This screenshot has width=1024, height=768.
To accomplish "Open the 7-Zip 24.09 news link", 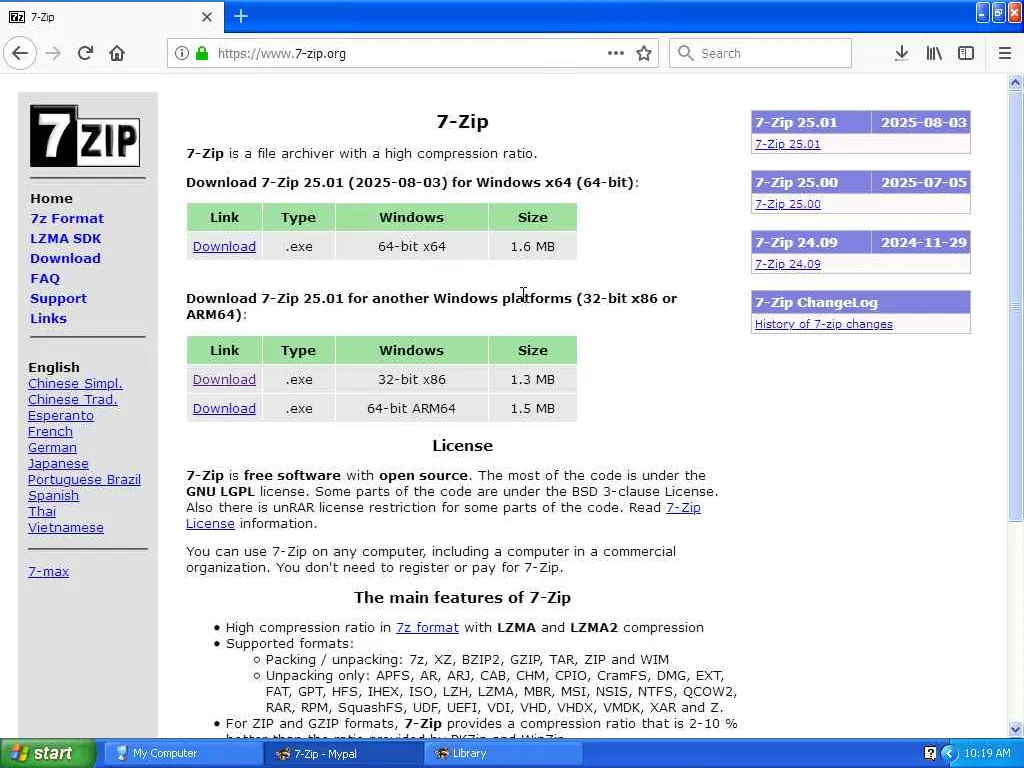I will click(x=788, y=264).
